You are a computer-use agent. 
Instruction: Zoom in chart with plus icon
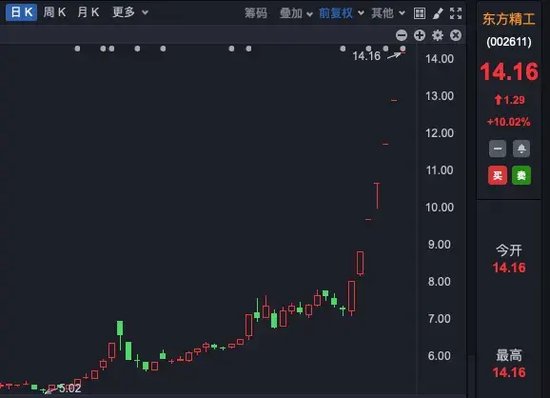[420, 35]
